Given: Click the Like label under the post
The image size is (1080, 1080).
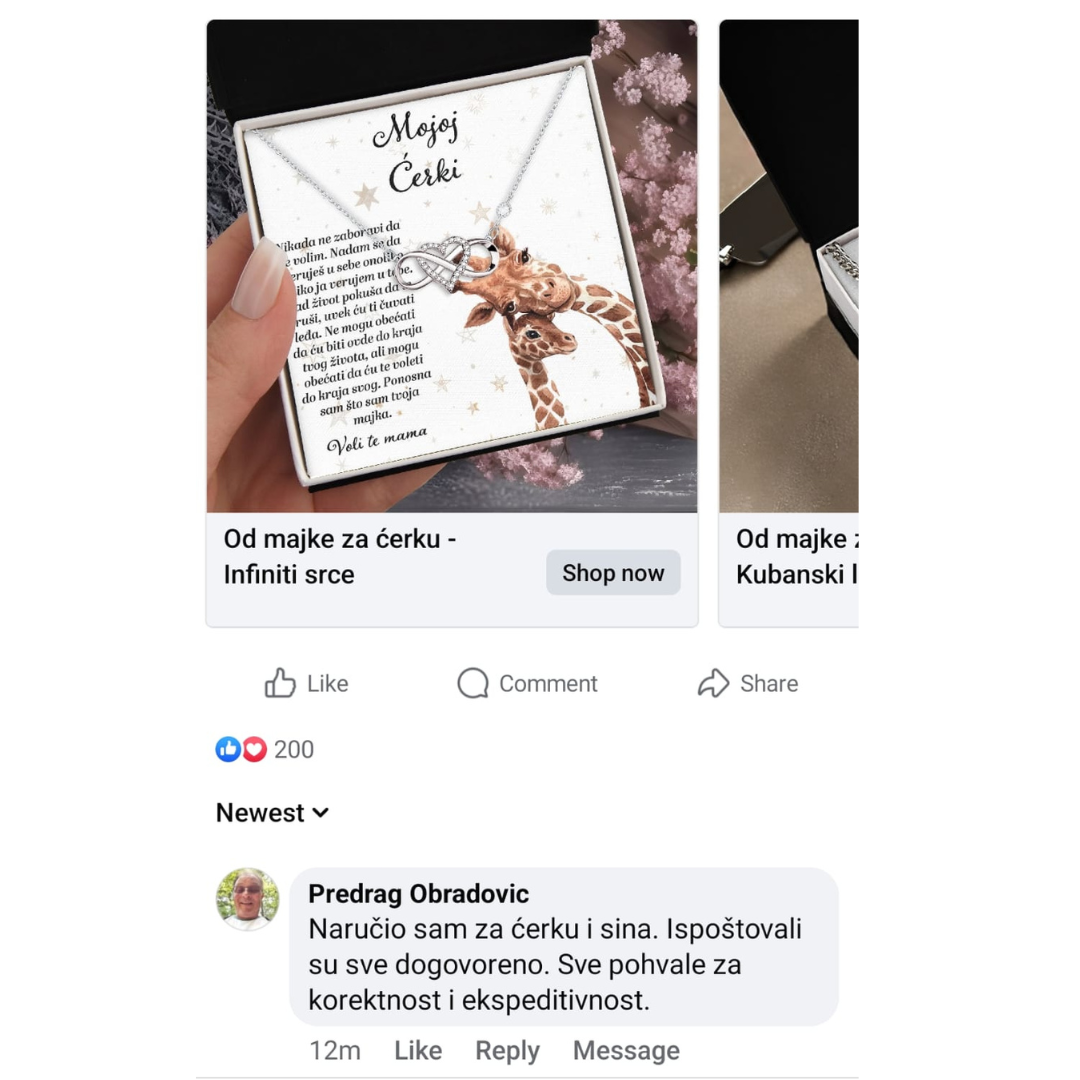Looking at the screenshot, I should pyautogui.click(x=327, y=683).
